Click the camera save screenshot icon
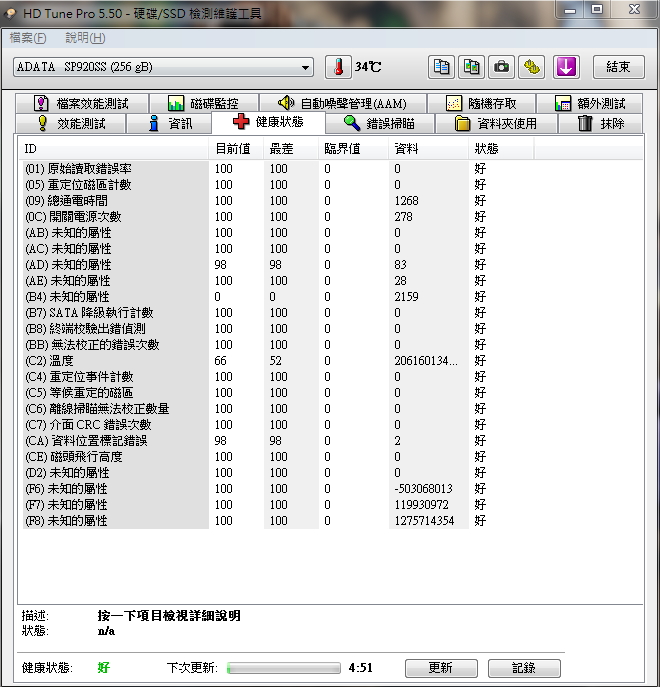Screen dimensions: 660x687 (x=501, y=67)
